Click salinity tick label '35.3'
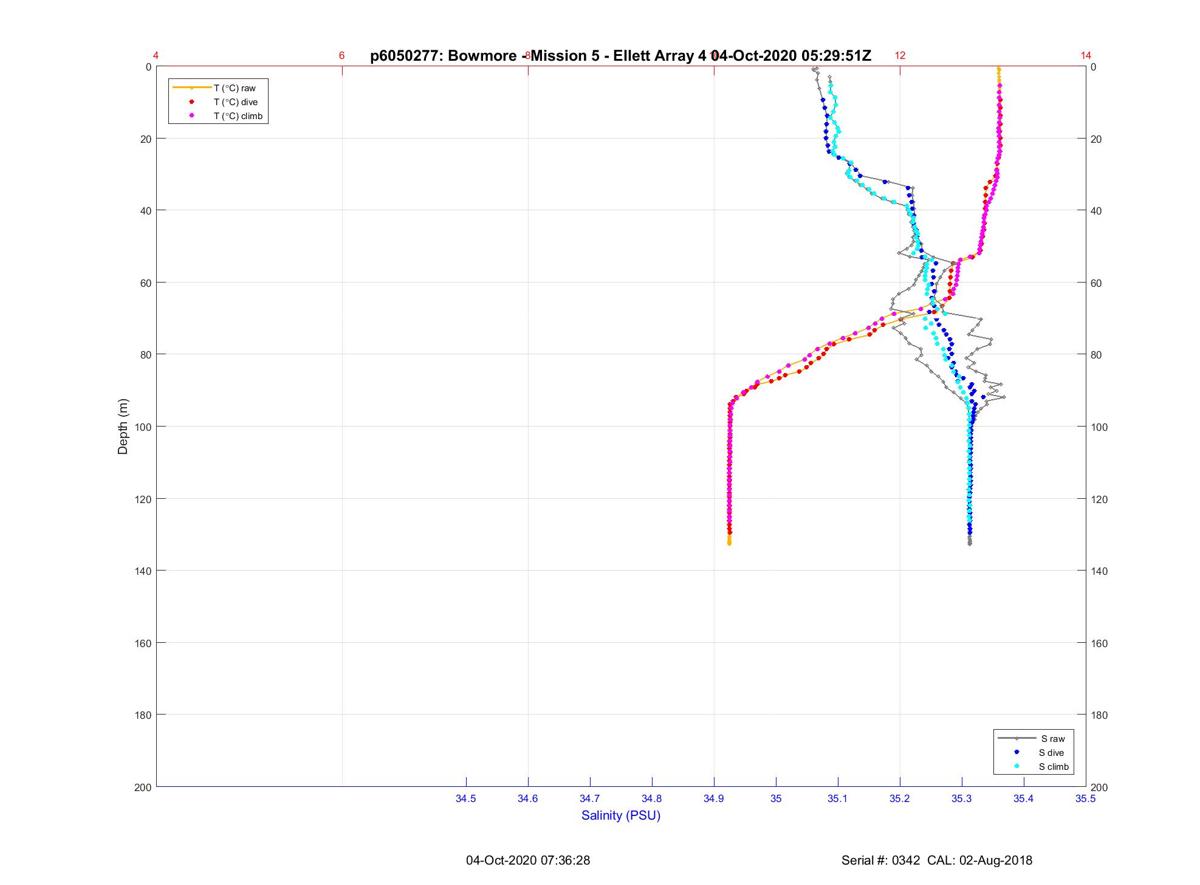Viewport: 1200px width, 885px height. coord(962,799)
